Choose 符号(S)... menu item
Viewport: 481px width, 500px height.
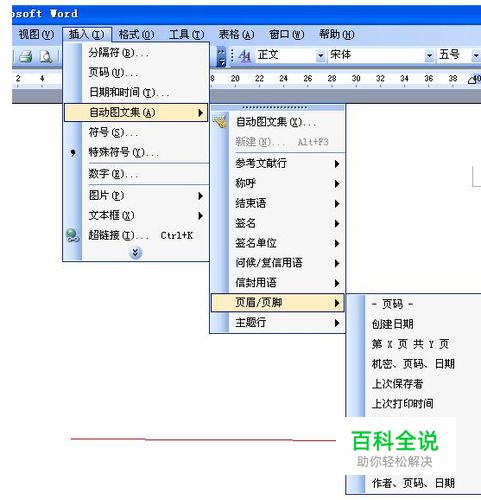(136, 133)
